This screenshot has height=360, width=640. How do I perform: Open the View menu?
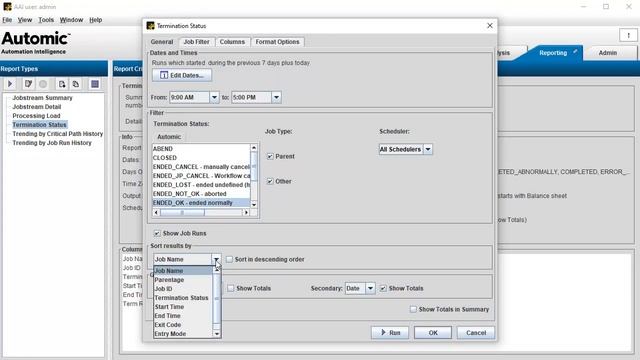pos(24,20)
